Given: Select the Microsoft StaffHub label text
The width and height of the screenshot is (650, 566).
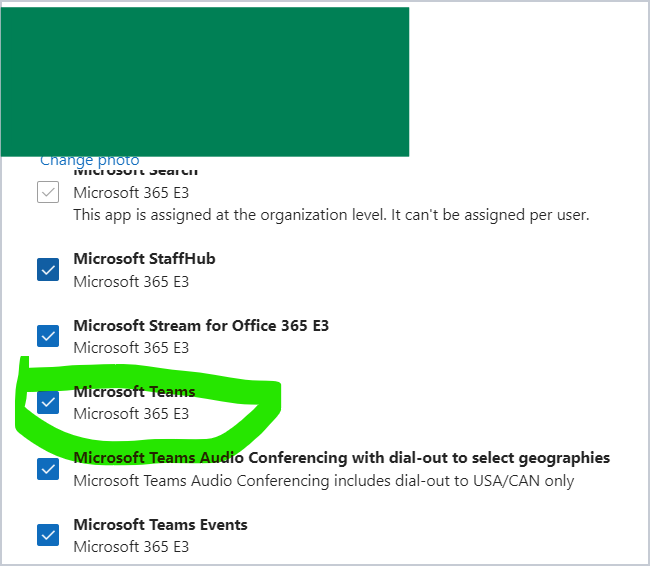Looking at the screenshot, I should [x=144, y=259].
